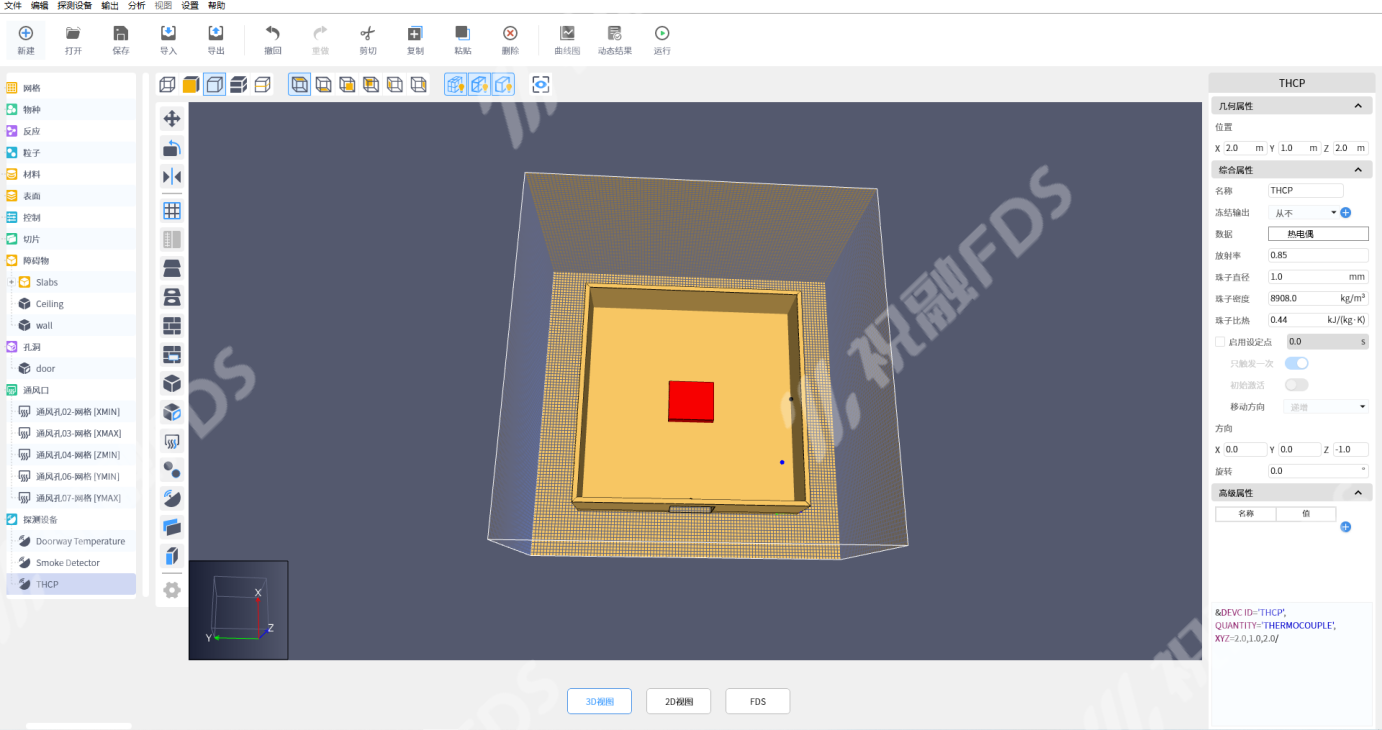This screenshot has width=1382, height=730.
Task: Click the 放射率 input field
Action: point(1318,255)
